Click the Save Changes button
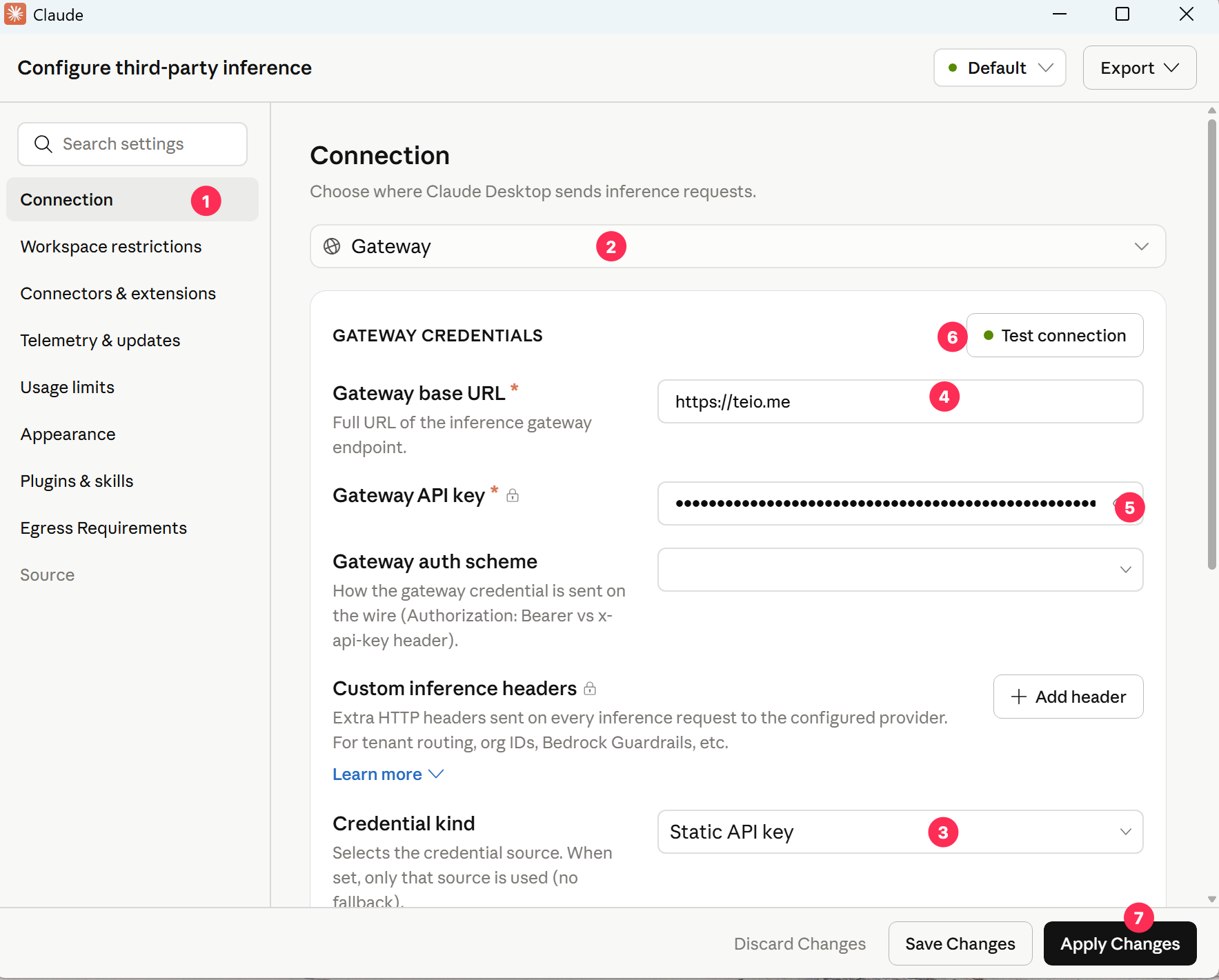Image resolution: width=1219 pixels, height=980 pixels. pos(960,943)
